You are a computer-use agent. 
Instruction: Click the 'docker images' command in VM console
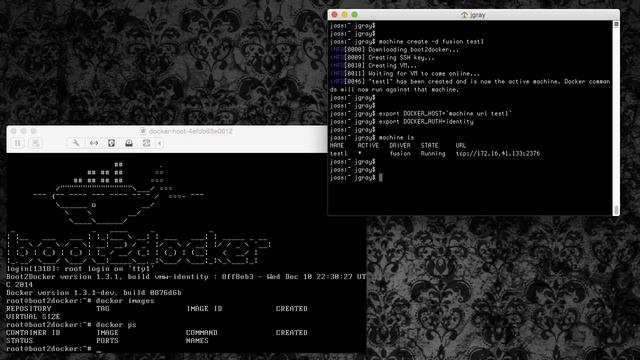click(125, 301)
